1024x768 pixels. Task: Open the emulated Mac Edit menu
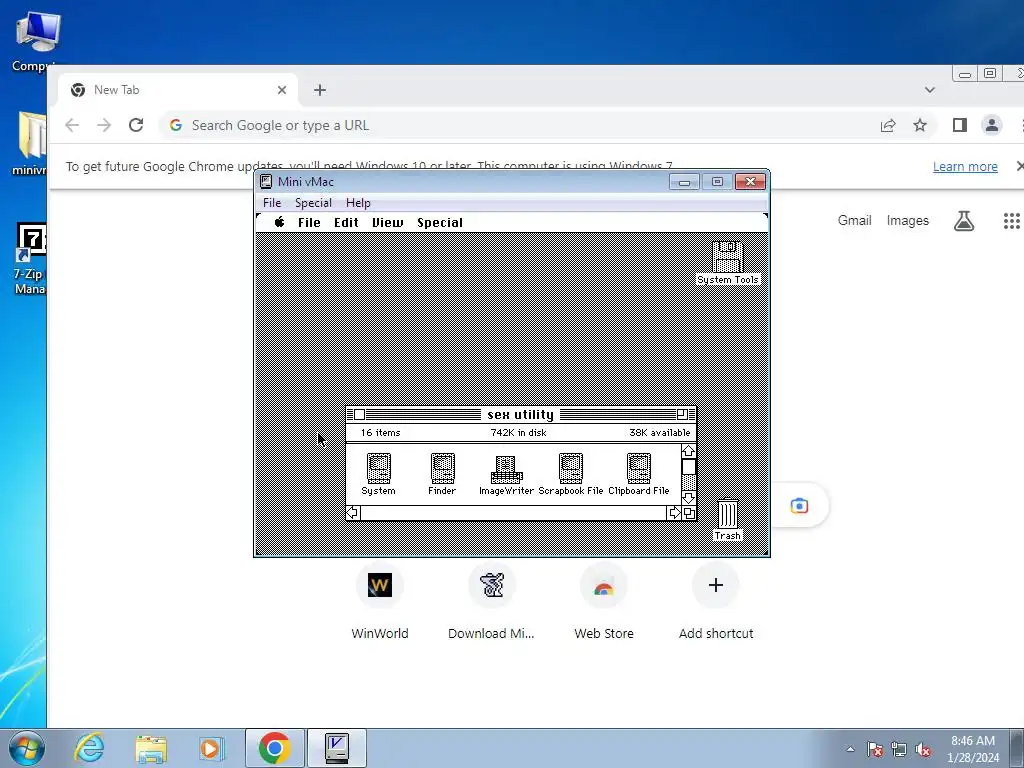click(346, 223)
